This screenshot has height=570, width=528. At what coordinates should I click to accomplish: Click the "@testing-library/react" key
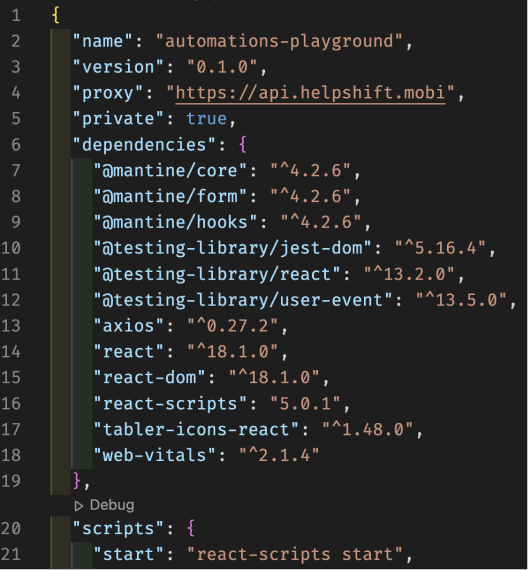(217, 274)
